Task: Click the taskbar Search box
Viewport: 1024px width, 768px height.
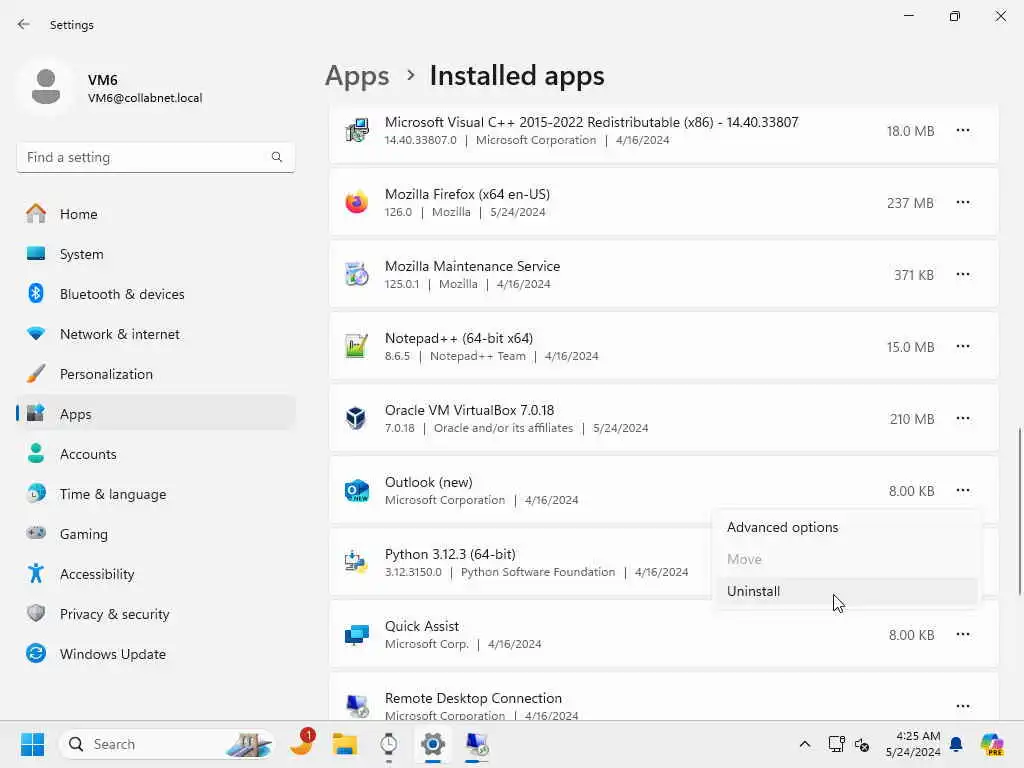Action: (x=167, y=744)
